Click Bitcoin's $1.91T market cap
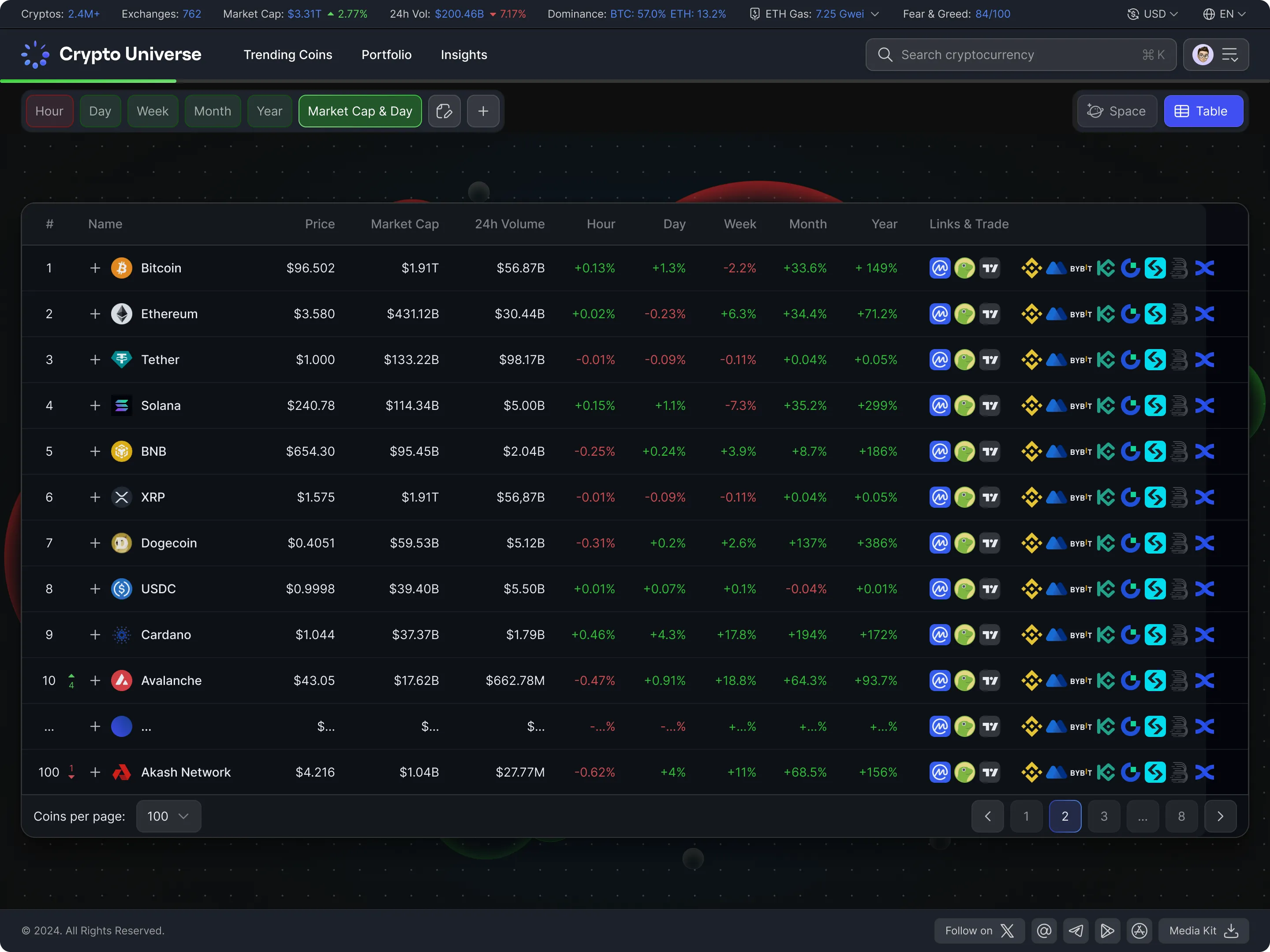 tap(420, 268)
